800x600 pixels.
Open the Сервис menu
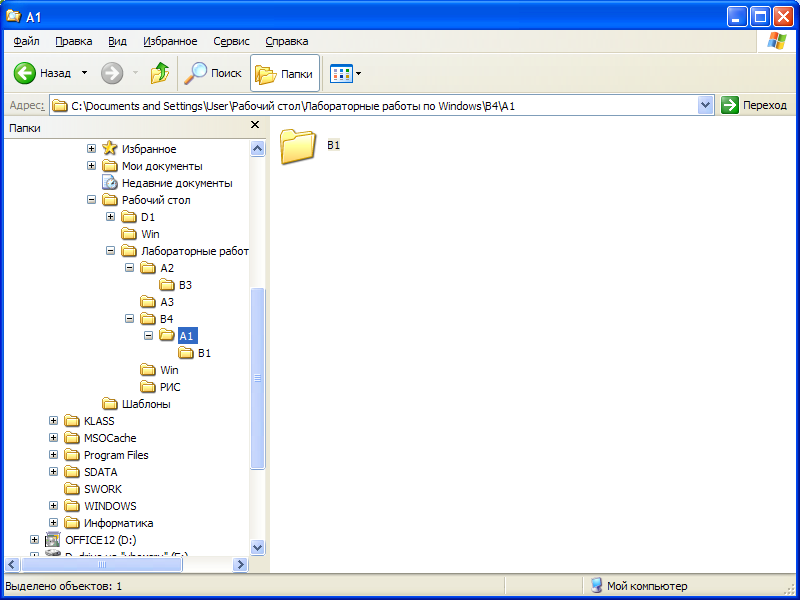click(x=231, y=41)
